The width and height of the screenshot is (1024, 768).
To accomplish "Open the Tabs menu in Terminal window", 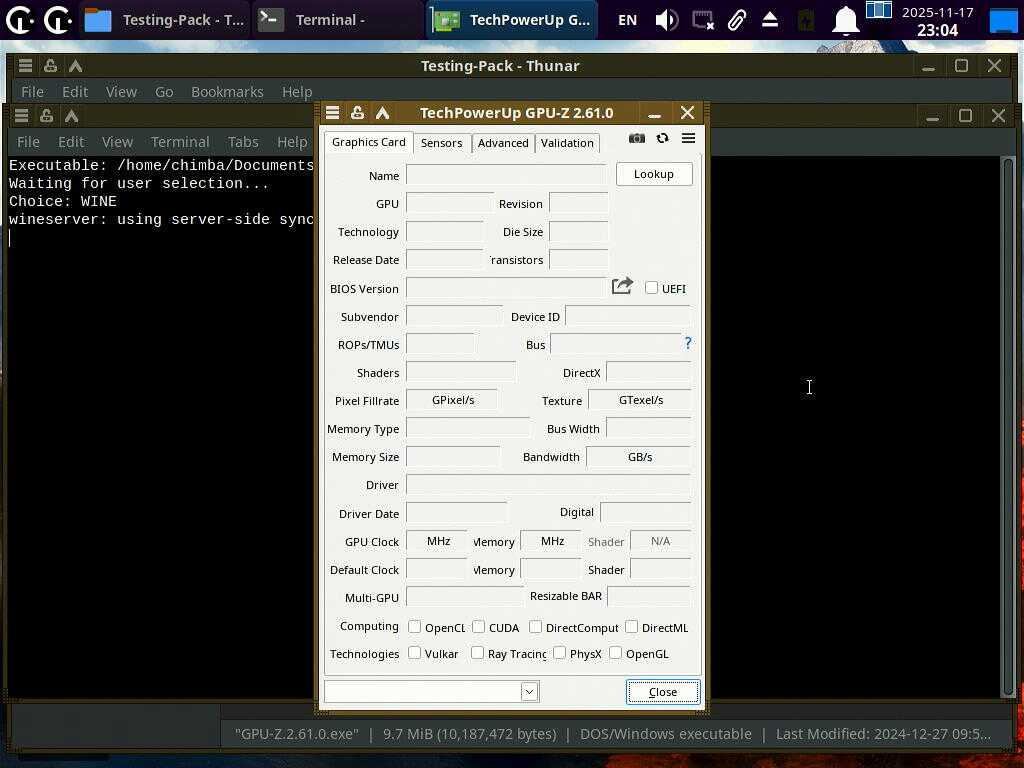I will (243, 142).
